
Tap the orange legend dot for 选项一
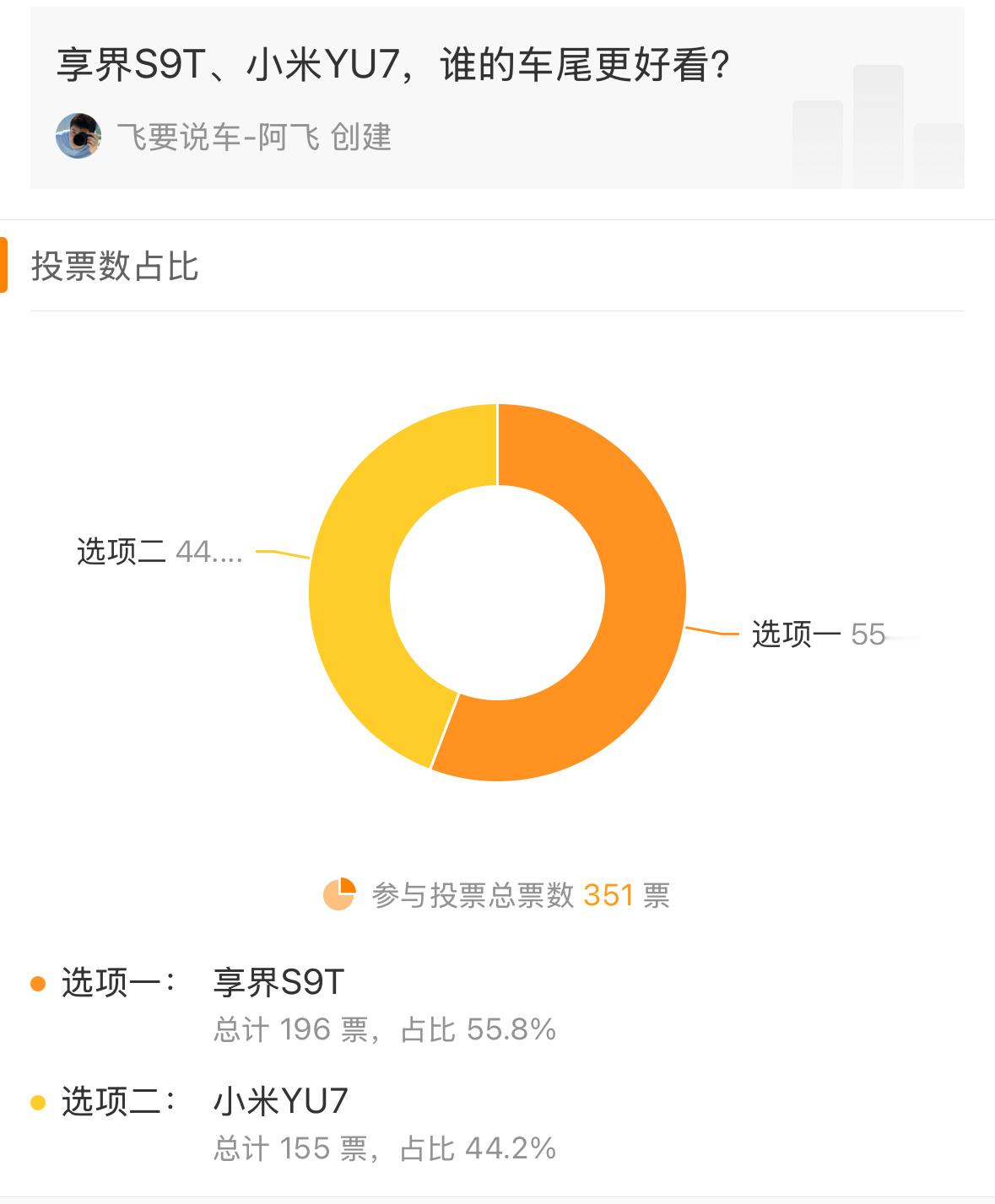[x=38, y=983]
